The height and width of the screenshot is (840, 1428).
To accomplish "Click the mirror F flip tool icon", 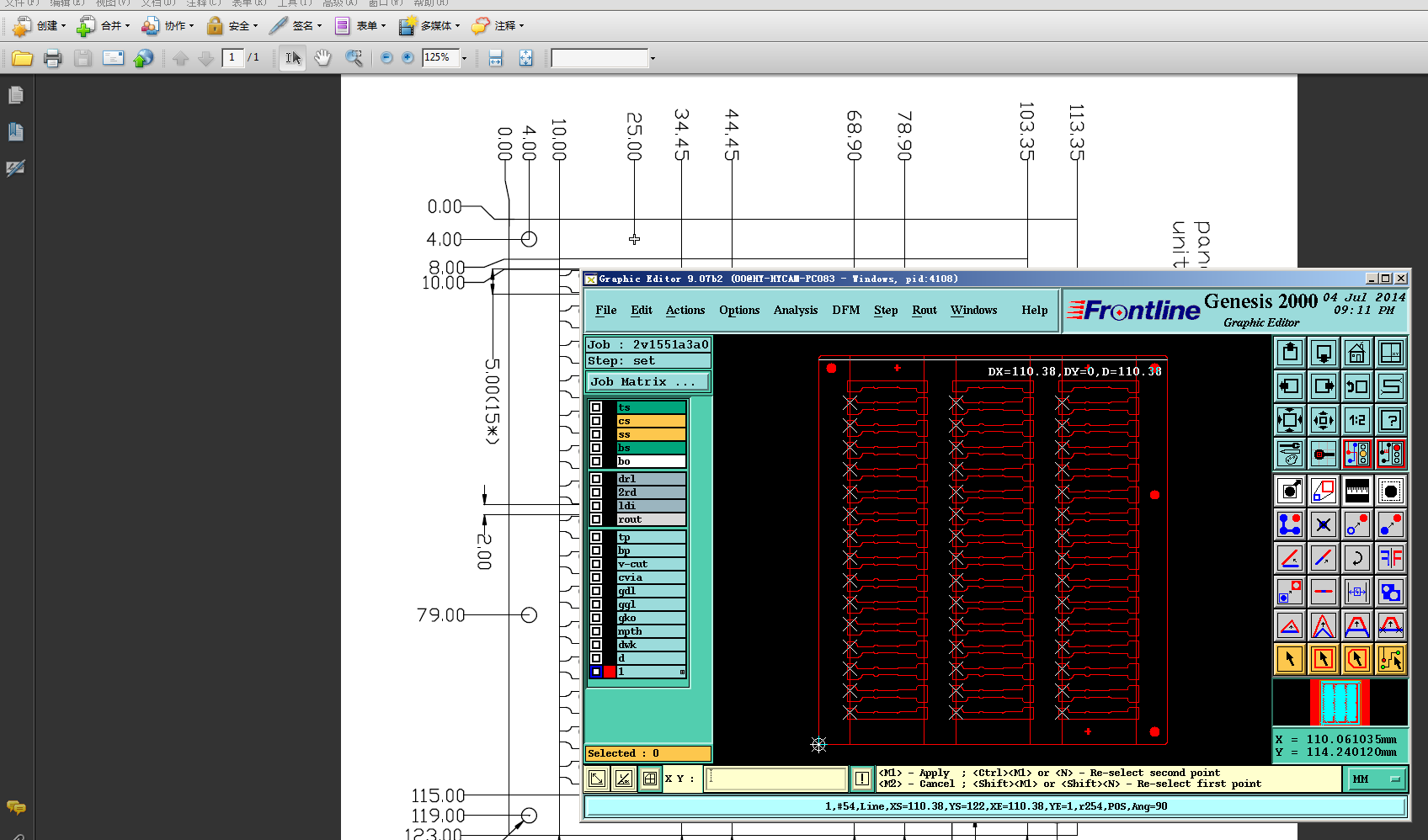I will pyautogui.click(x=1390, y=558).
